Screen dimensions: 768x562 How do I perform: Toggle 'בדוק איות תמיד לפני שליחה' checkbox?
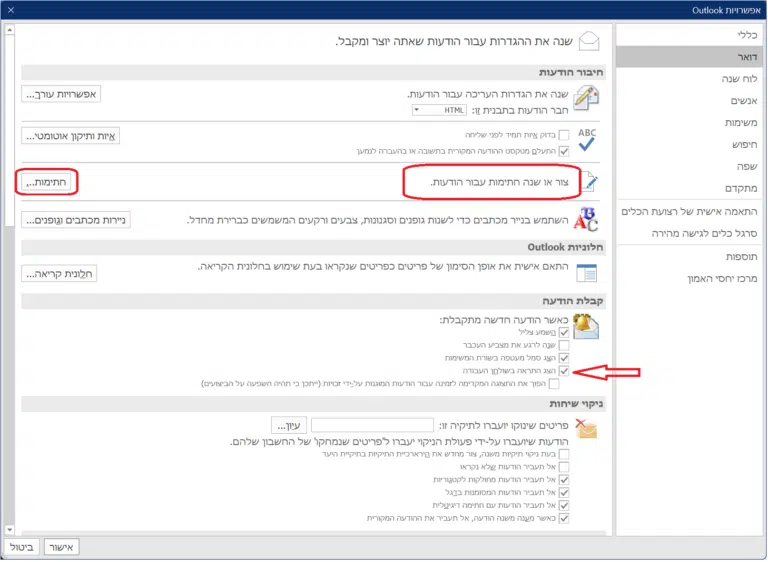564,135
